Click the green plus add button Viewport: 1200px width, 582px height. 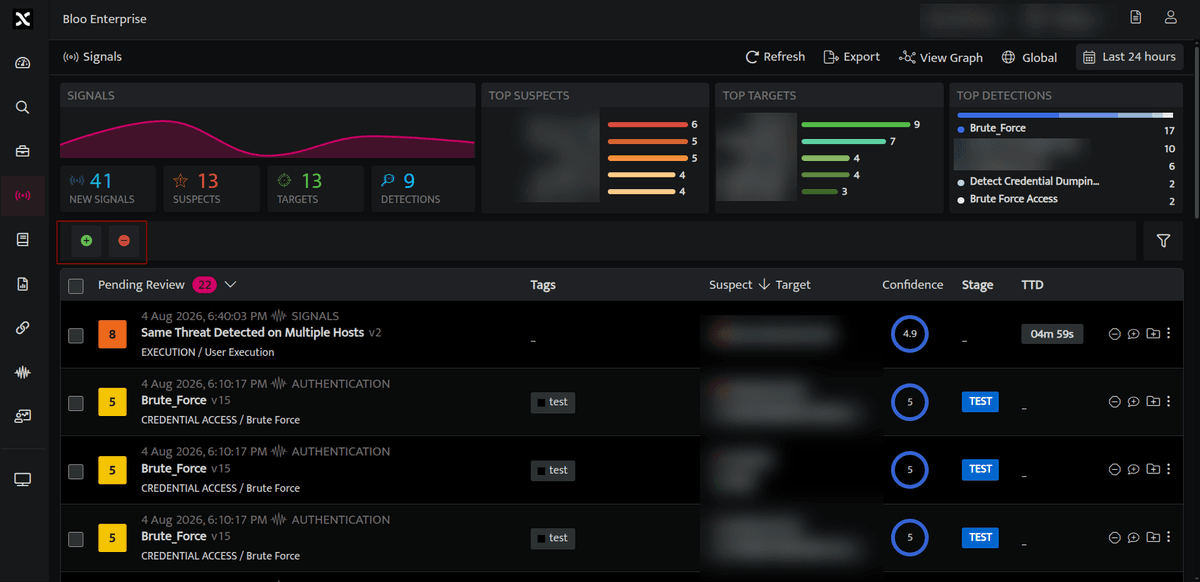coord(86,241)
